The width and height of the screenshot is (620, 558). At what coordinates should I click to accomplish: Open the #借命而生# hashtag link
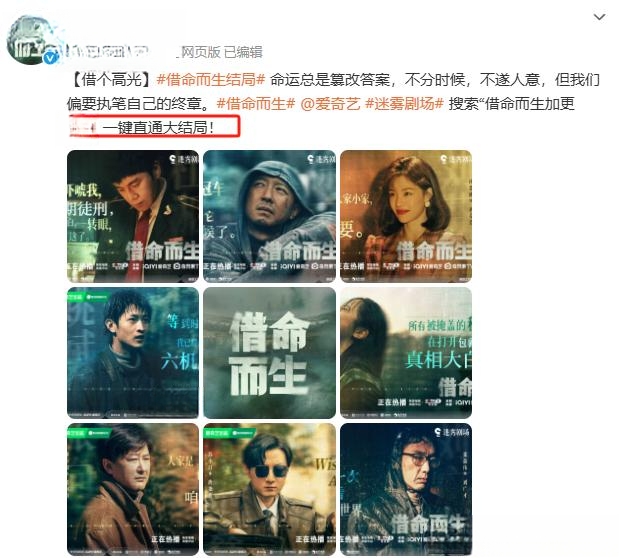pyautogui.click(x=256, y=104)
